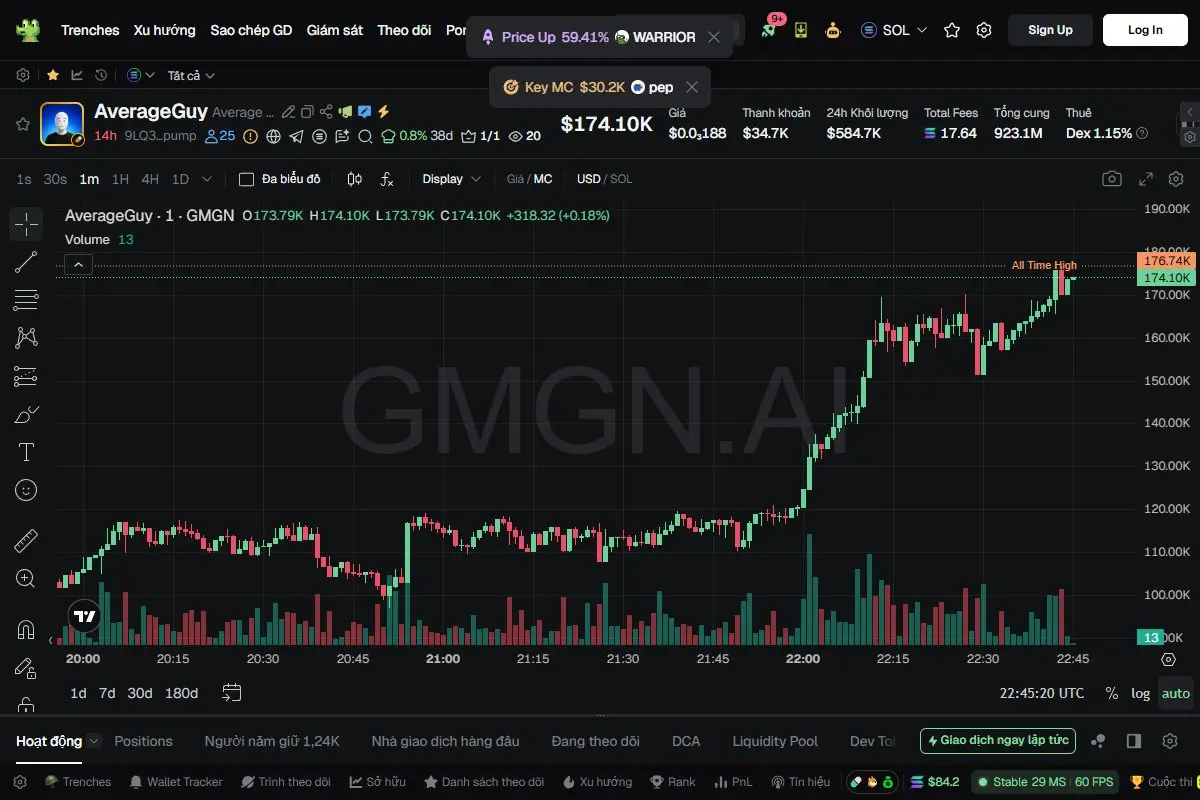Viewport: 1200px width, 800px height.
Task: Open the robot bot icon in header
Action: tap(833, 30)
